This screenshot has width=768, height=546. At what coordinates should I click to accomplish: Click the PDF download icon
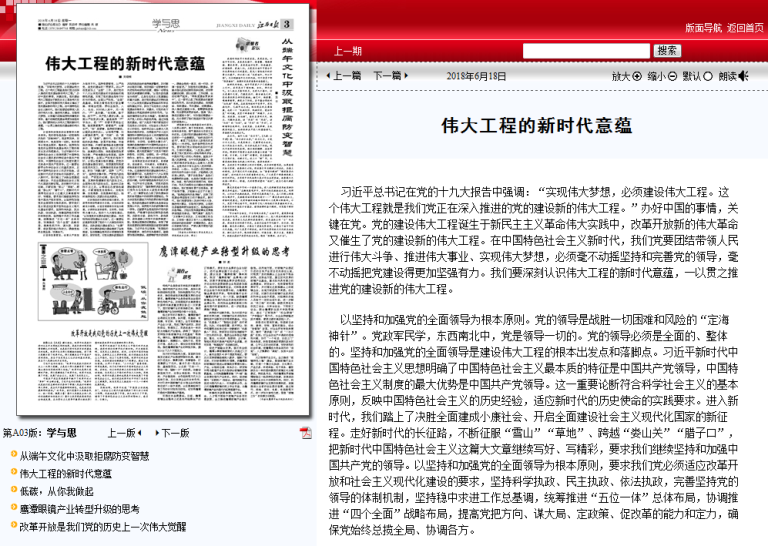click(x=306, y=433)
